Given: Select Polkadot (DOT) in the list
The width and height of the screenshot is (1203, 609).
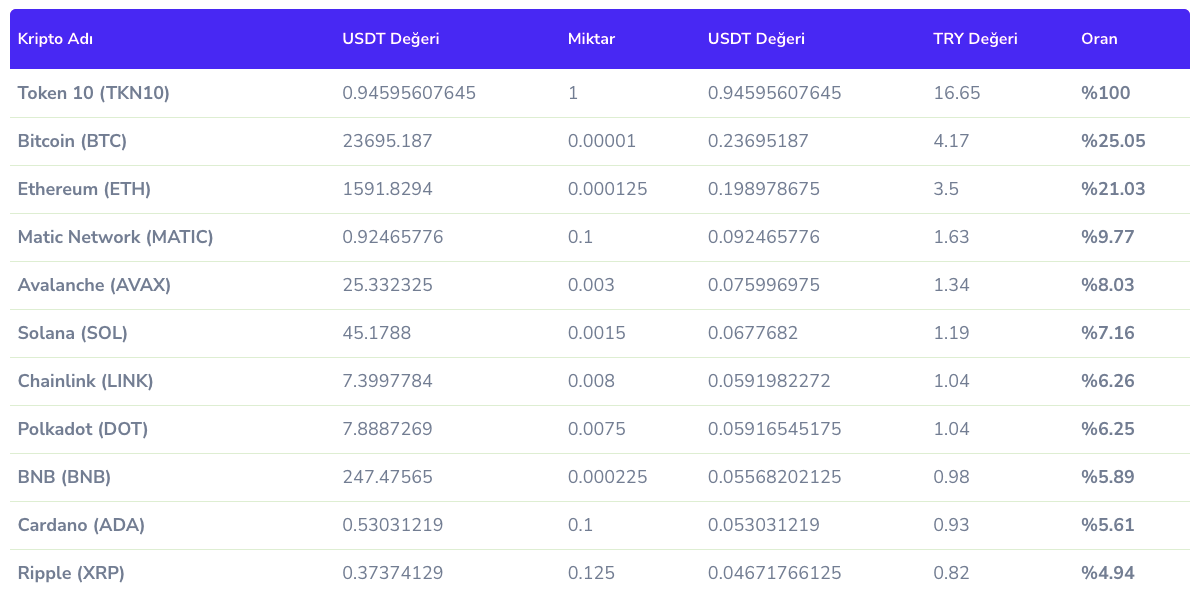Looking at the screenshot, I should (x=83, y=429).
